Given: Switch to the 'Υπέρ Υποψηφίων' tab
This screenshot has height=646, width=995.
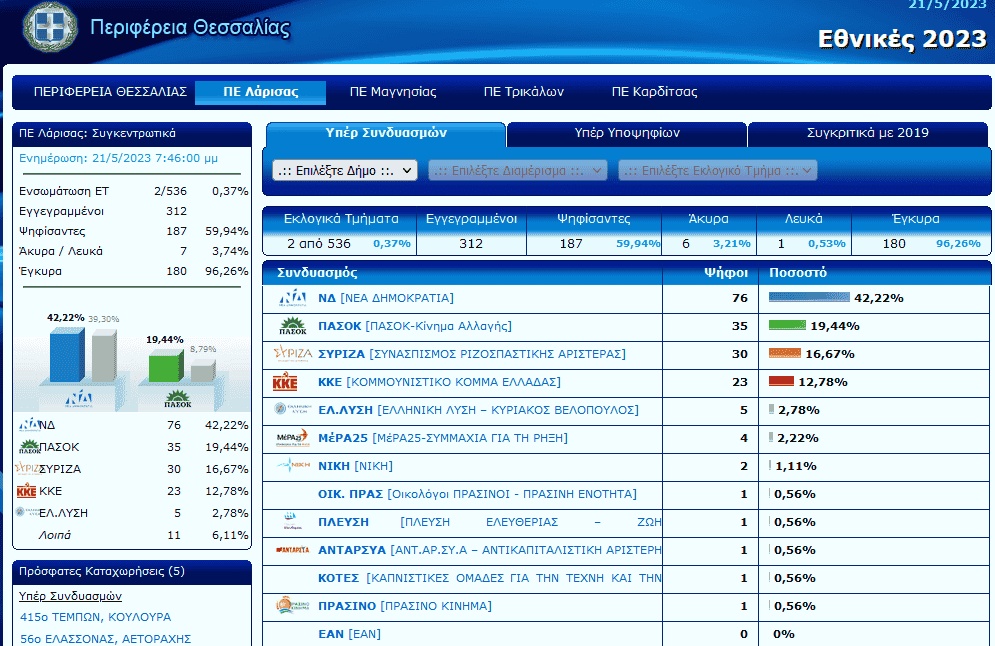Looking at the screenshot, I should coord(627,133).
